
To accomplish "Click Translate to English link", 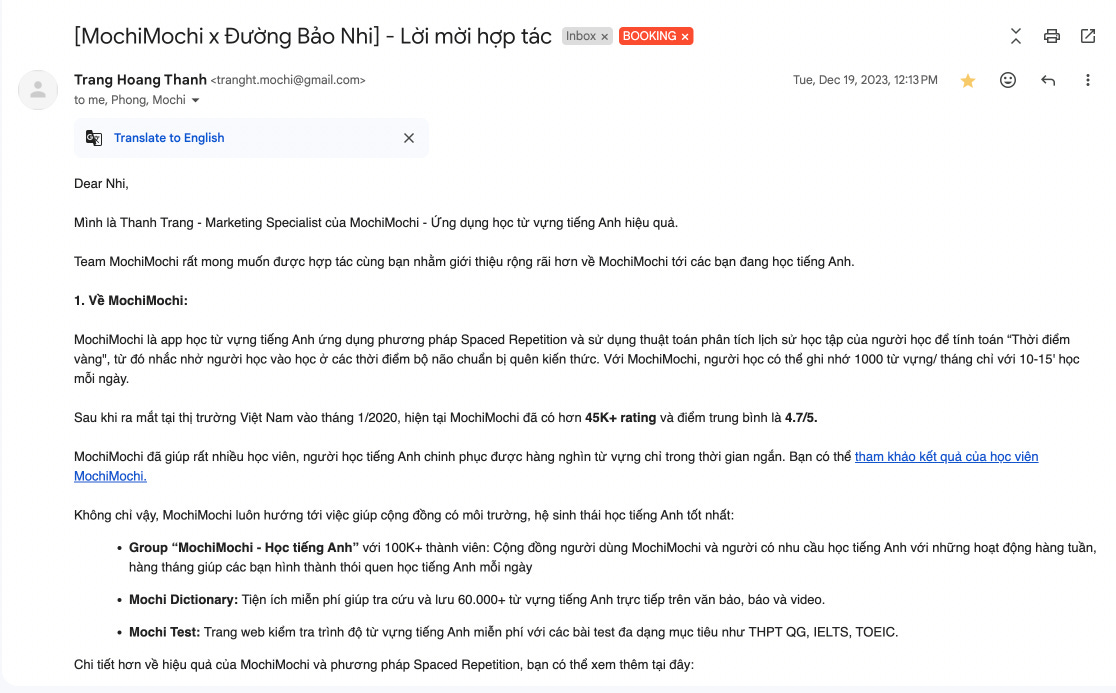I will click(169, 138).
